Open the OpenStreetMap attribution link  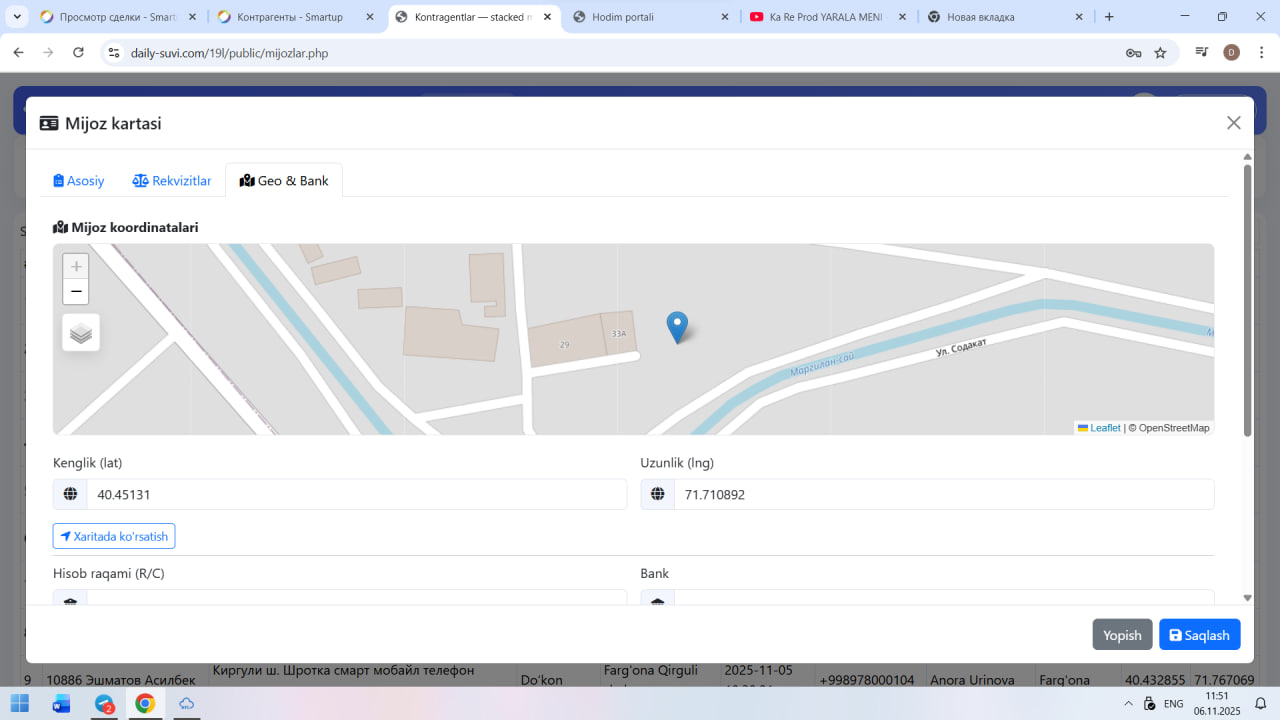click(x=1174, y=428)
